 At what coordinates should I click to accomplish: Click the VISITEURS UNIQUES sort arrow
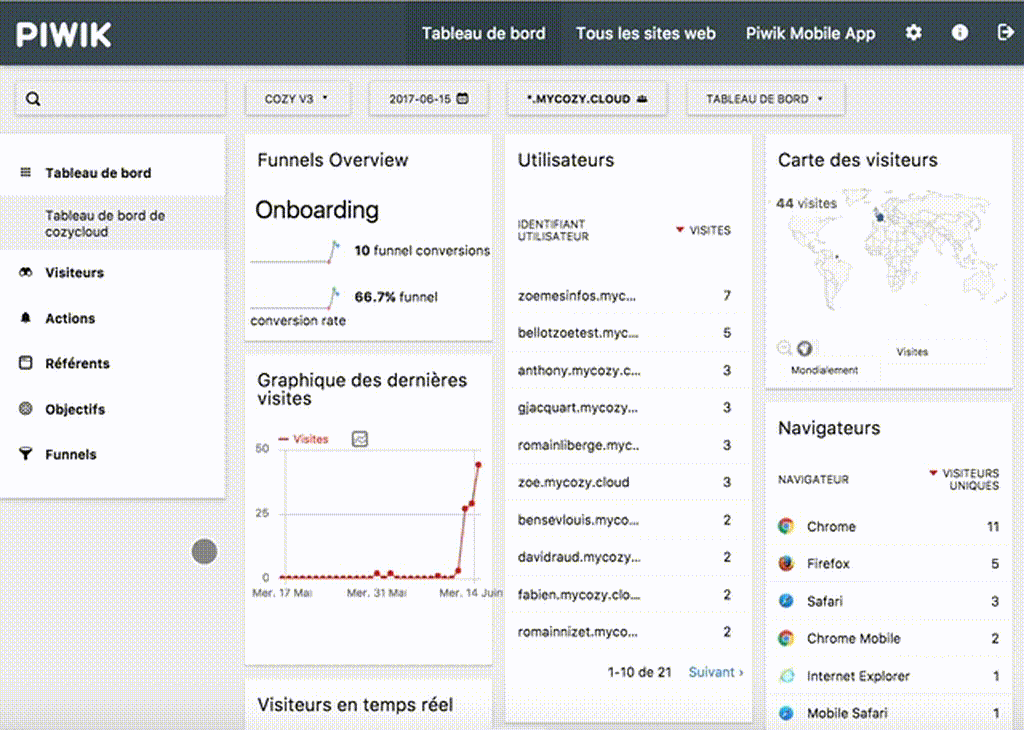[x=933, y=473]
